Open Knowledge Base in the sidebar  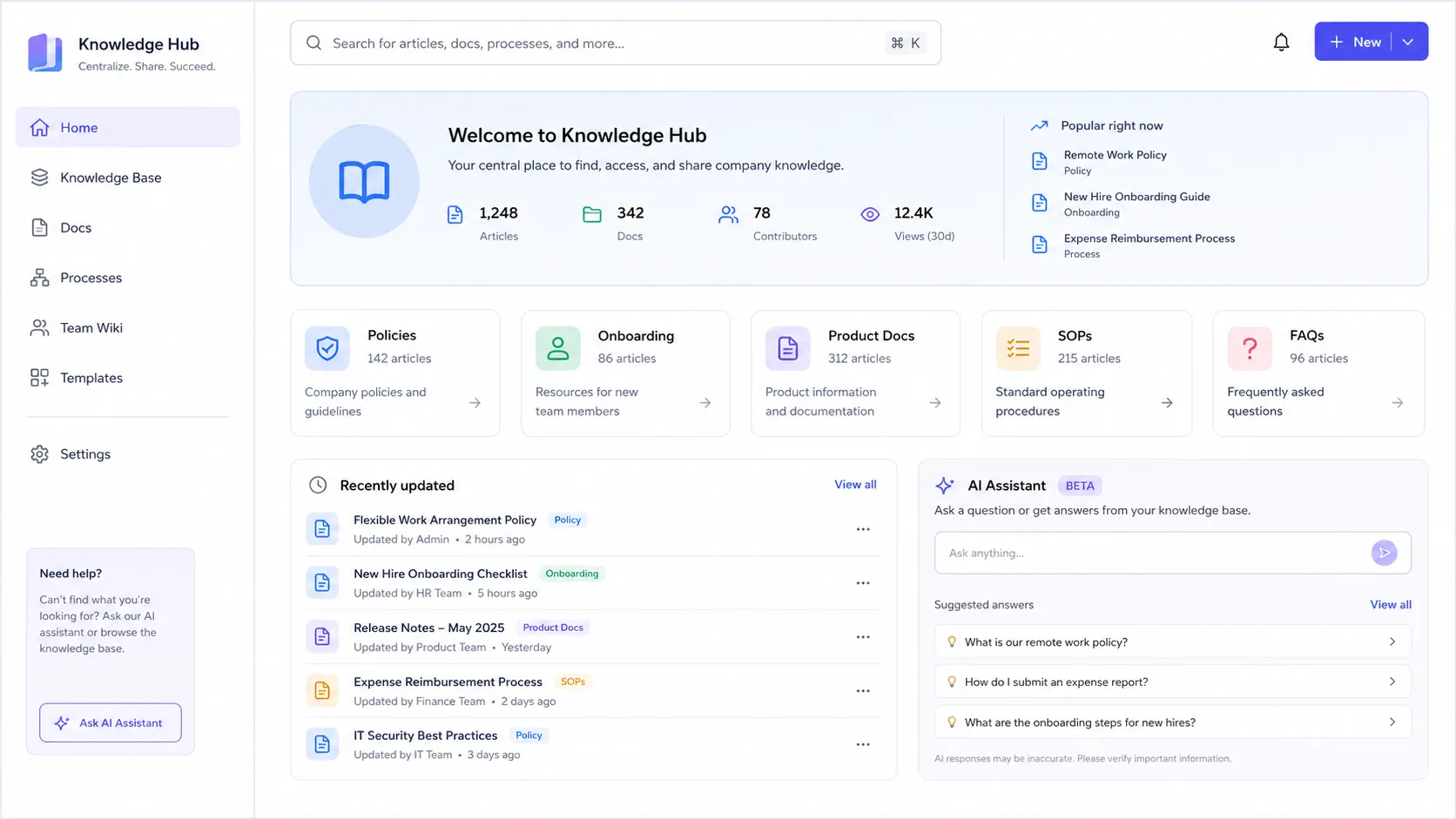128,178
